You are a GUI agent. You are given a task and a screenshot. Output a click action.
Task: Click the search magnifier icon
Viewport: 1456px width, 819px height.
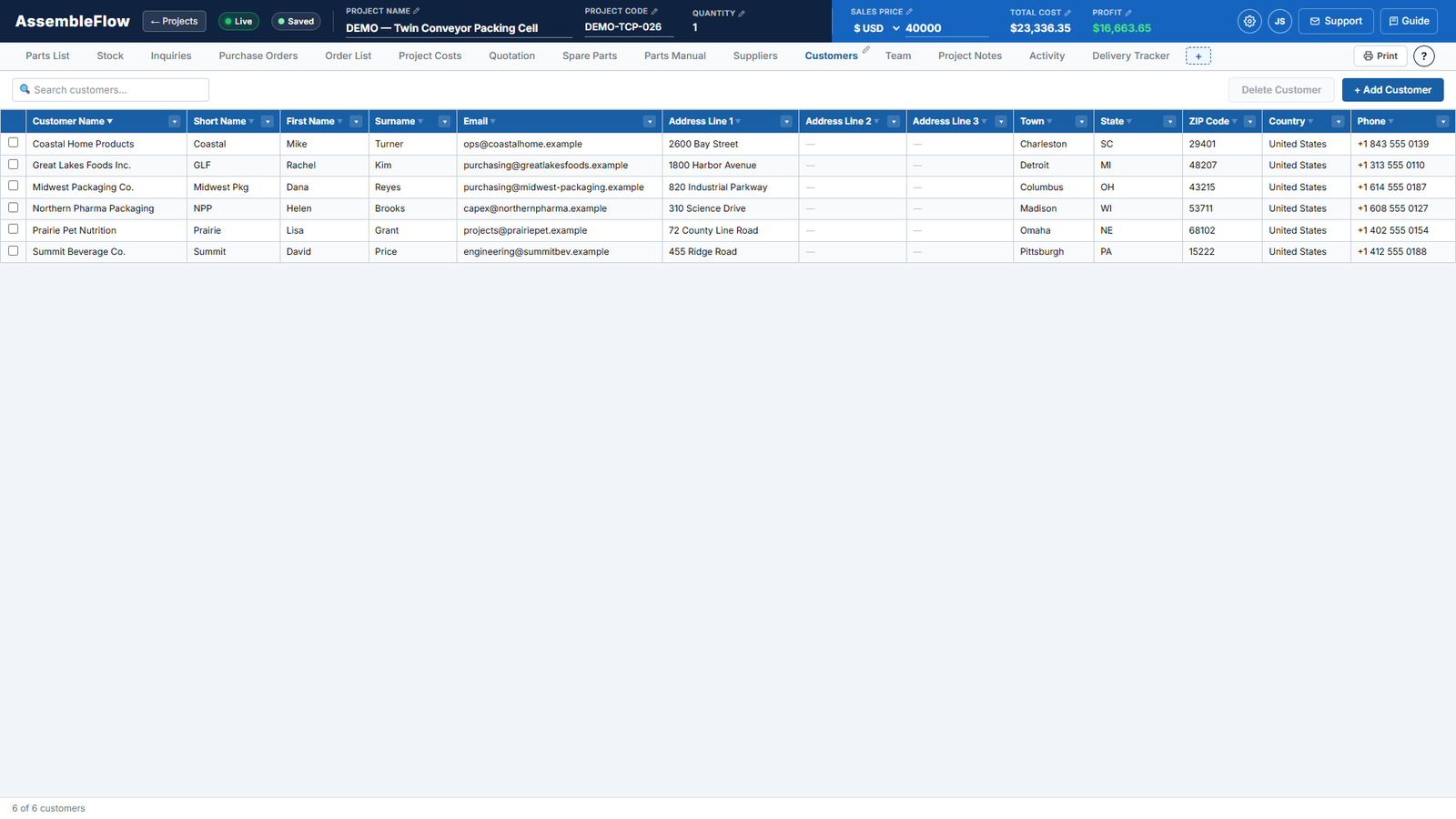pyautogui.click(x=25, y=89)
